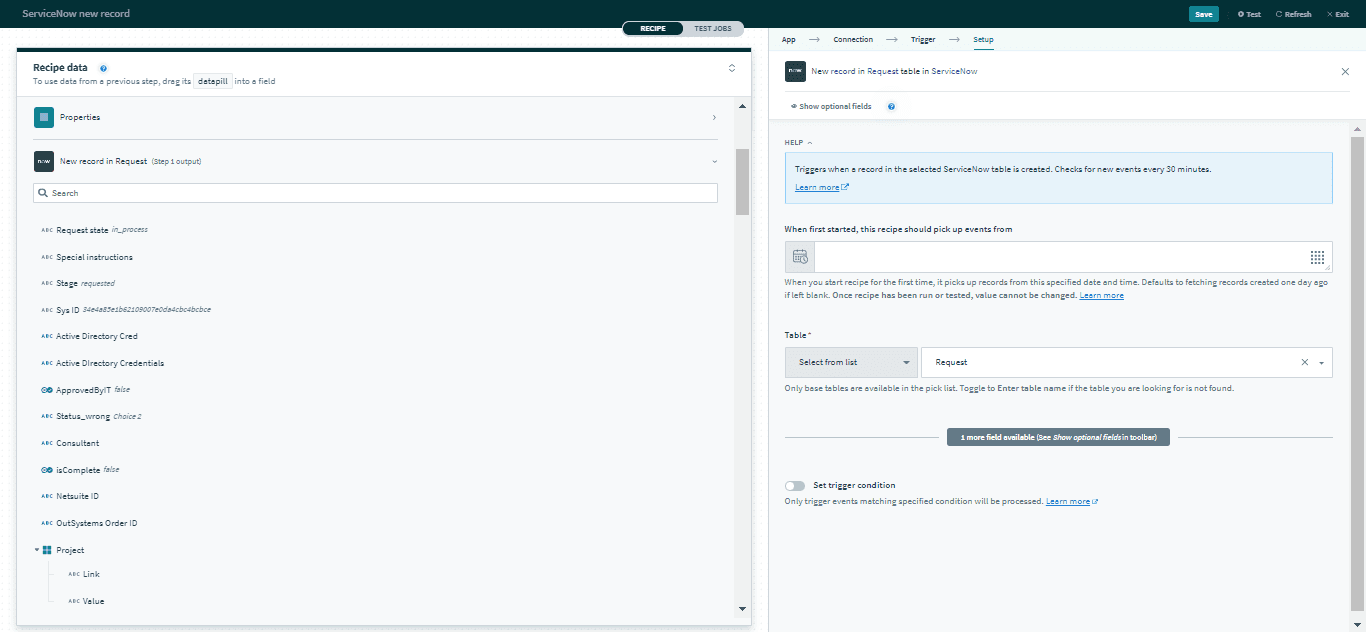Click the datapill Search field

click(375, 193)
